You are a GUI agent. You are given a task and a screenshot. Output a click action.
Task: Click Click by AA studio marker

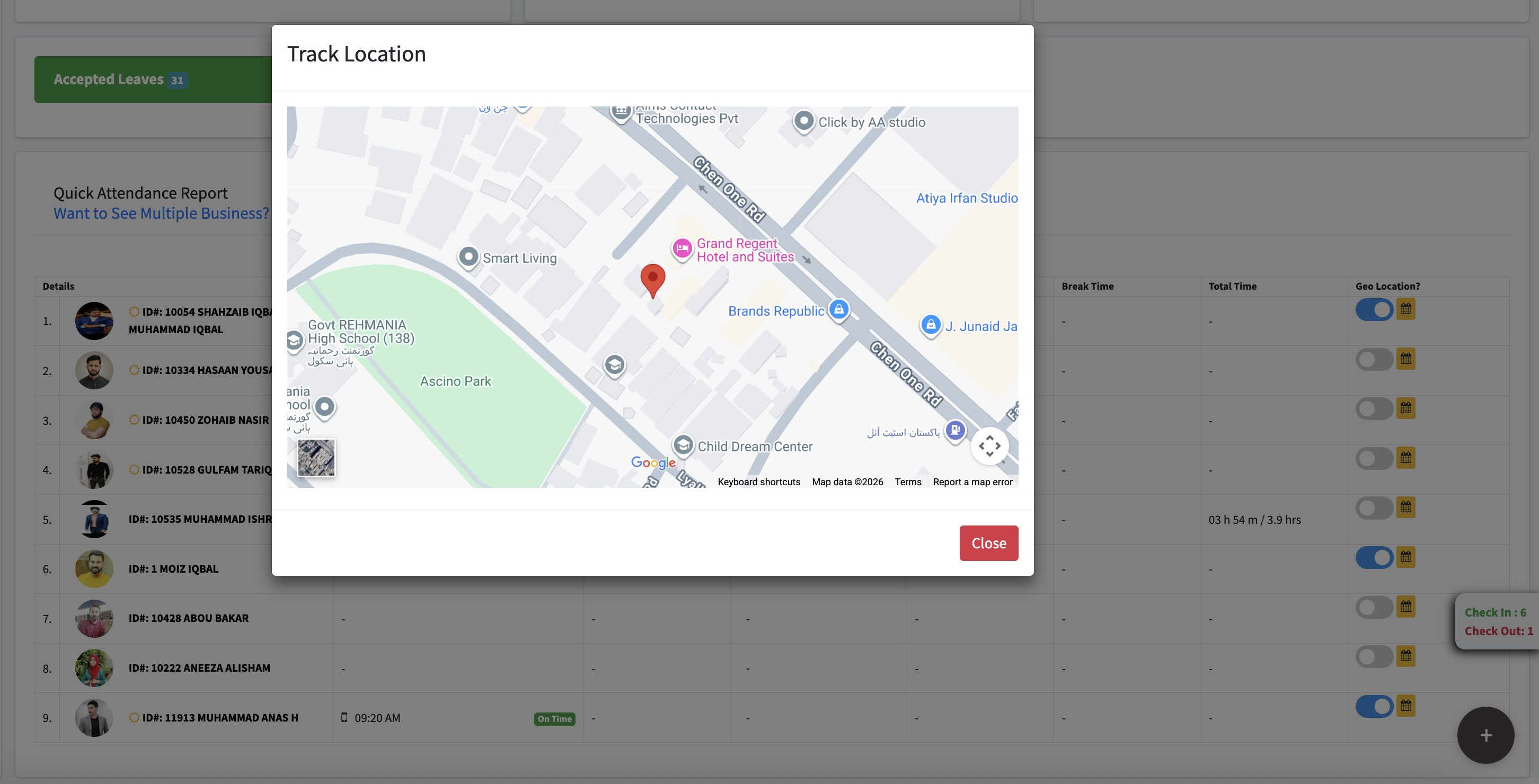(x=803, y=121)
